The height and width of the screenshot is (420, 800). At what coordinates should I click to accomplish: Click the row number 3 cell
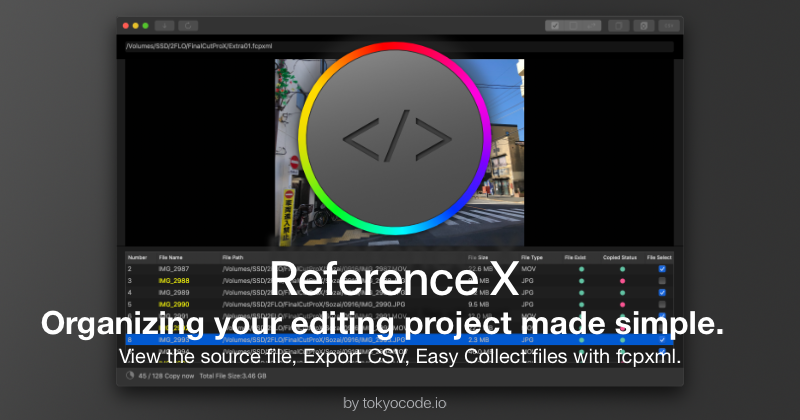tap(130, 281)
